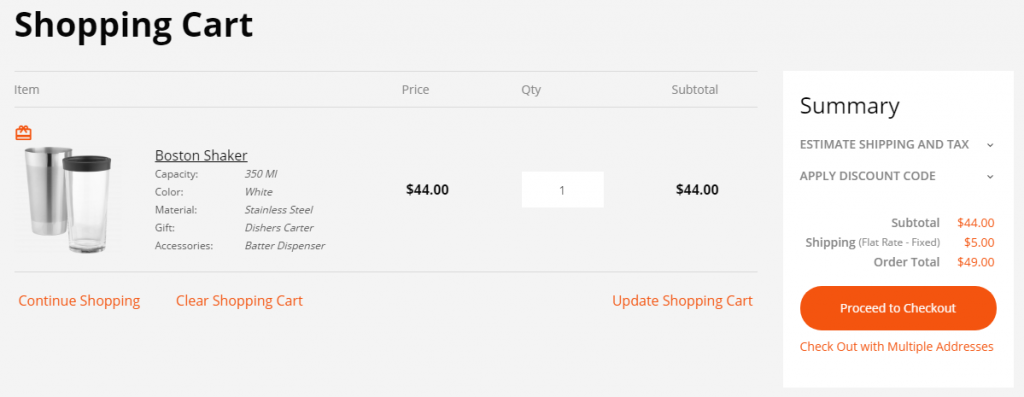Click Update Shopping Cart
This screenshot has width=1024, height=397.
[682, 301]
